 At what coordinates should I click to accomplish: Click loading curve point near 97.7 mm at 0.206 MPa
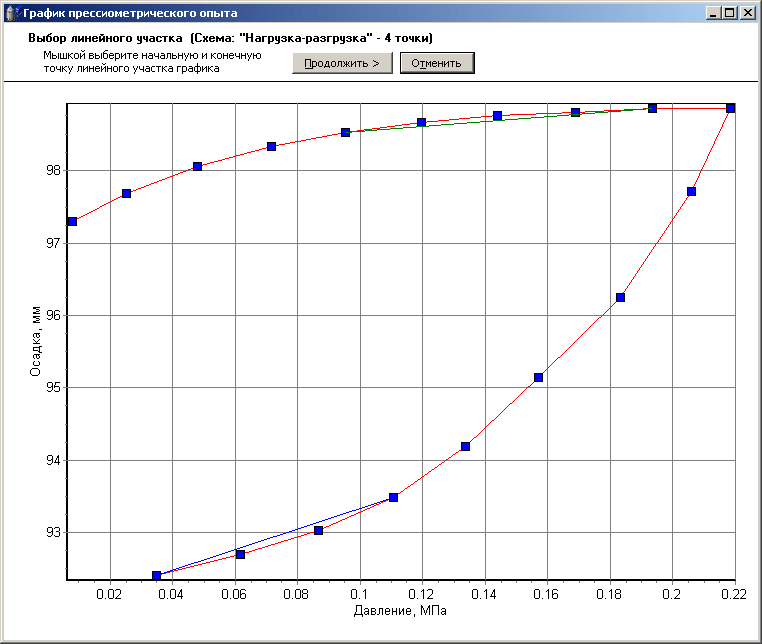click(x=691, y=191)
